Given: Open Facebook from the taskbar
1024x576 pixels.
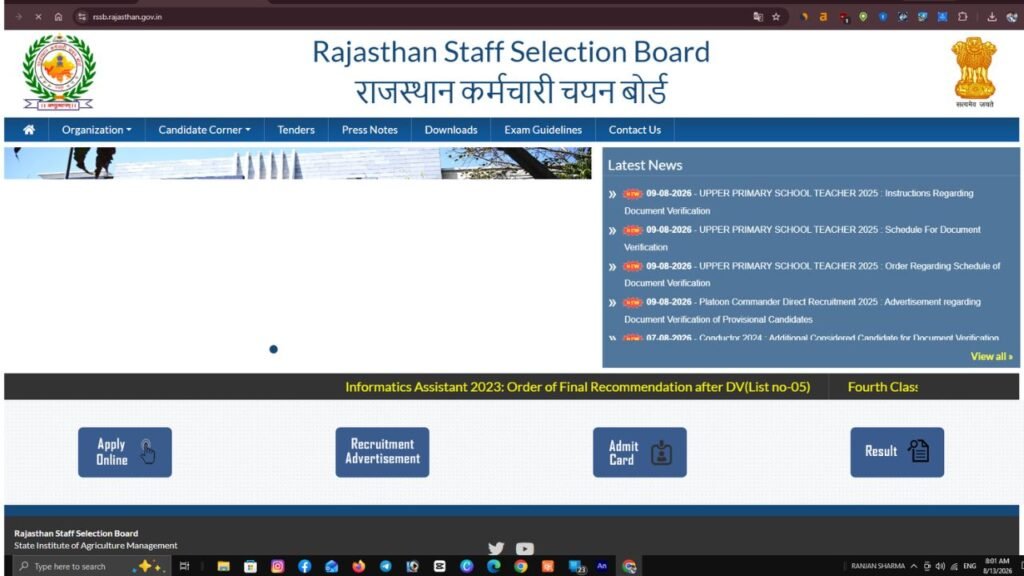Looking at the screenshot, I should tap(304, 566).
